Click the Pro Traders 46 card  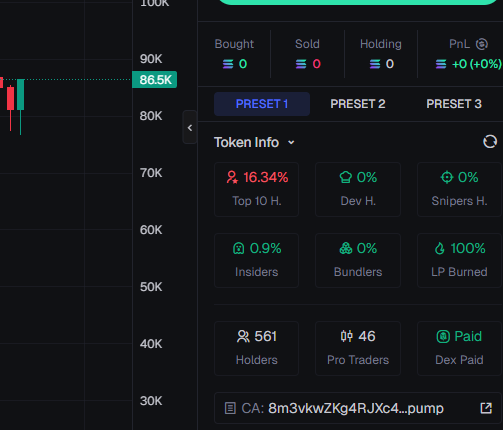point(358,348)
